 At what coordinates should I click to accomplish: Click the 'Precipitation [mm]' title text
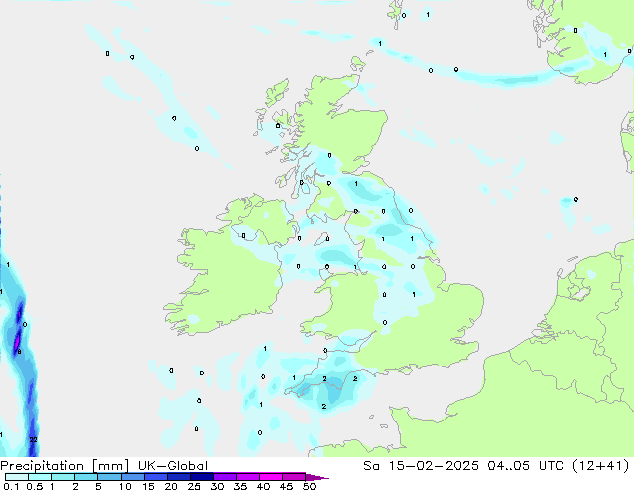pyautogui.click(x=65, y=466)
